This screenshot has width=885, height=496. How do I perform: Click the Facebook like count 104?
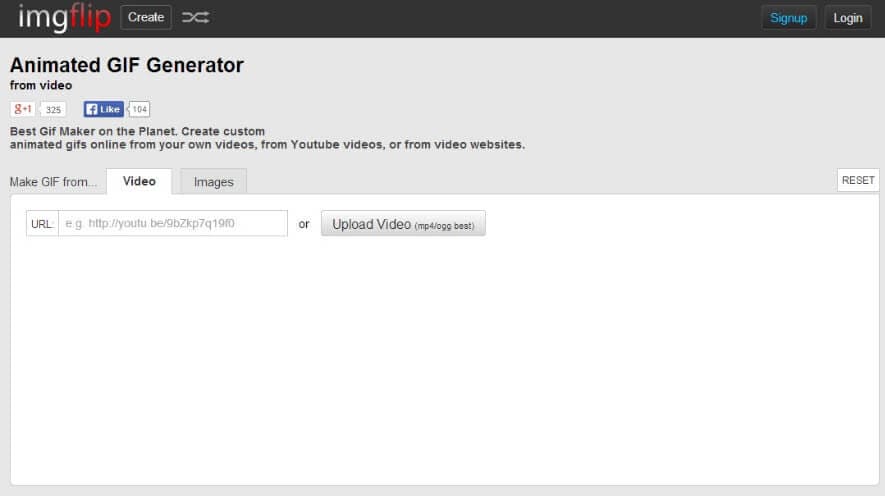click(140, 109)
